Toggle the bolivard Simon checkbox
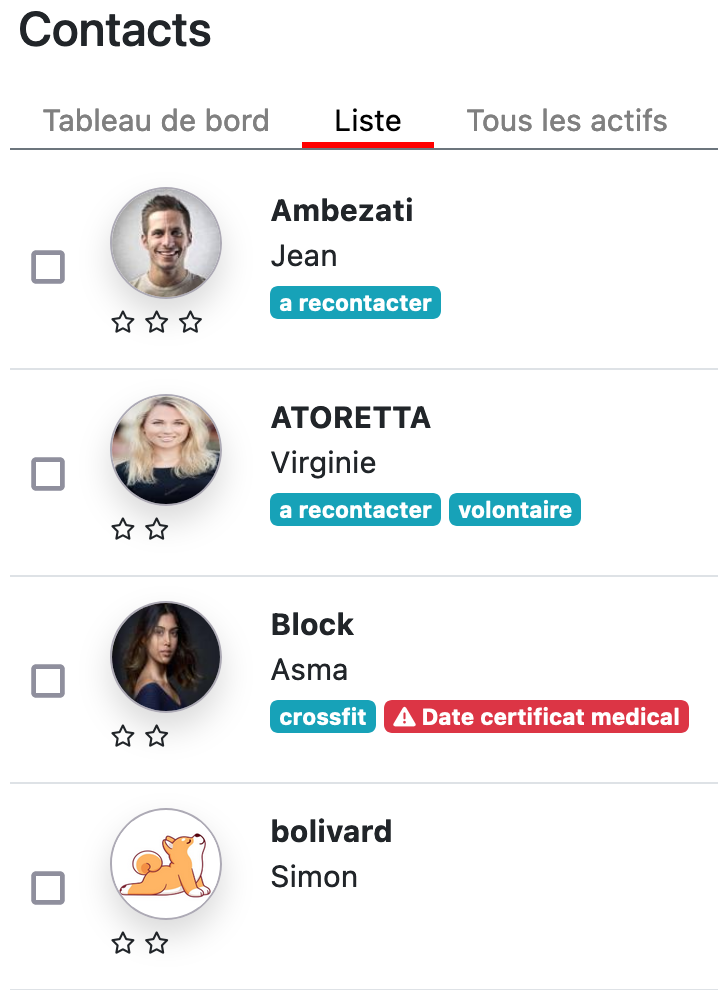This screenshot has width=718, height=990. [48, 888]
